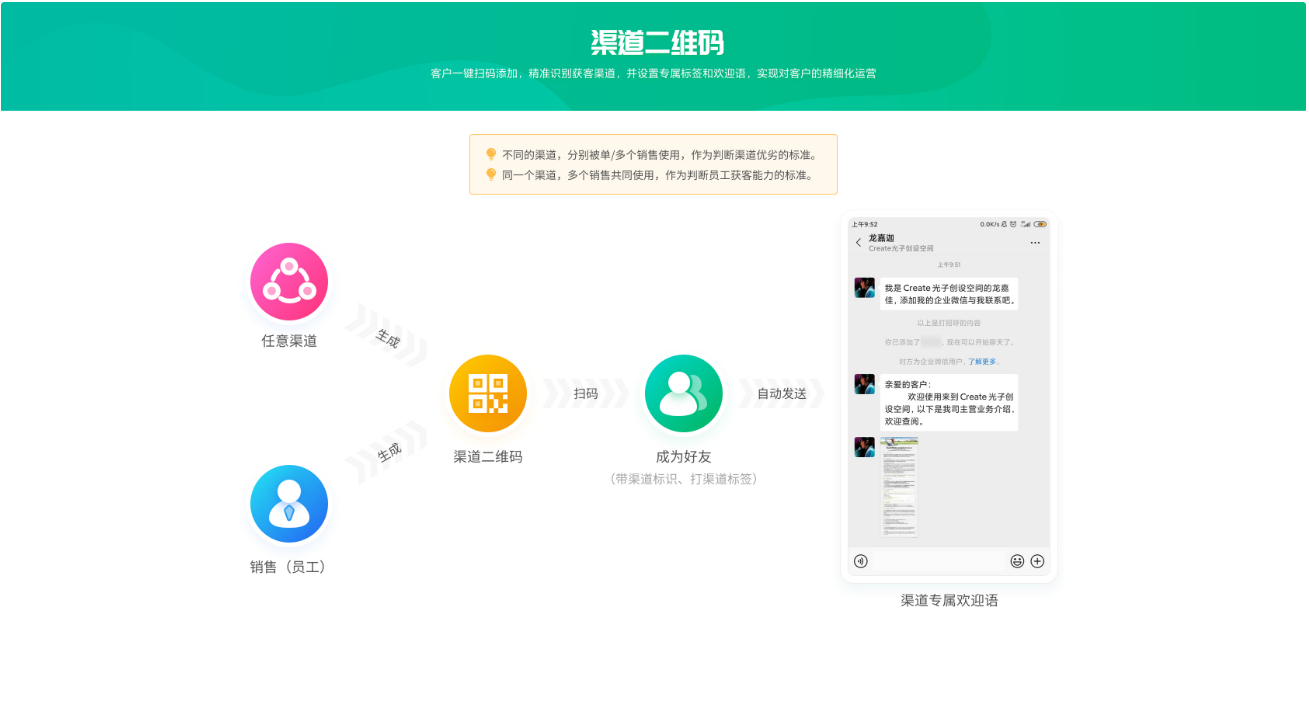Viewport: 1309px width, 703px height.
Task: Click the 亲爱的客户 welcome message bubble
Action: (949, 402)
